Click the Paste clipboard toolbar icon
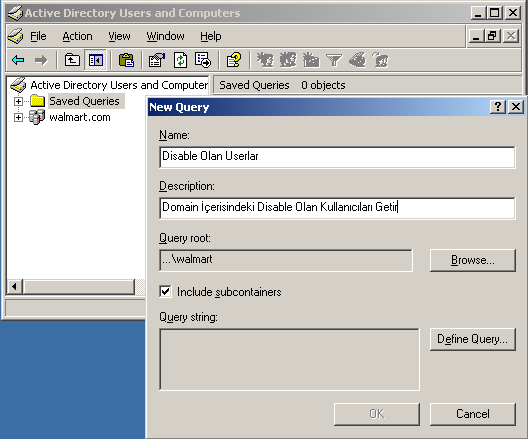 126,60
